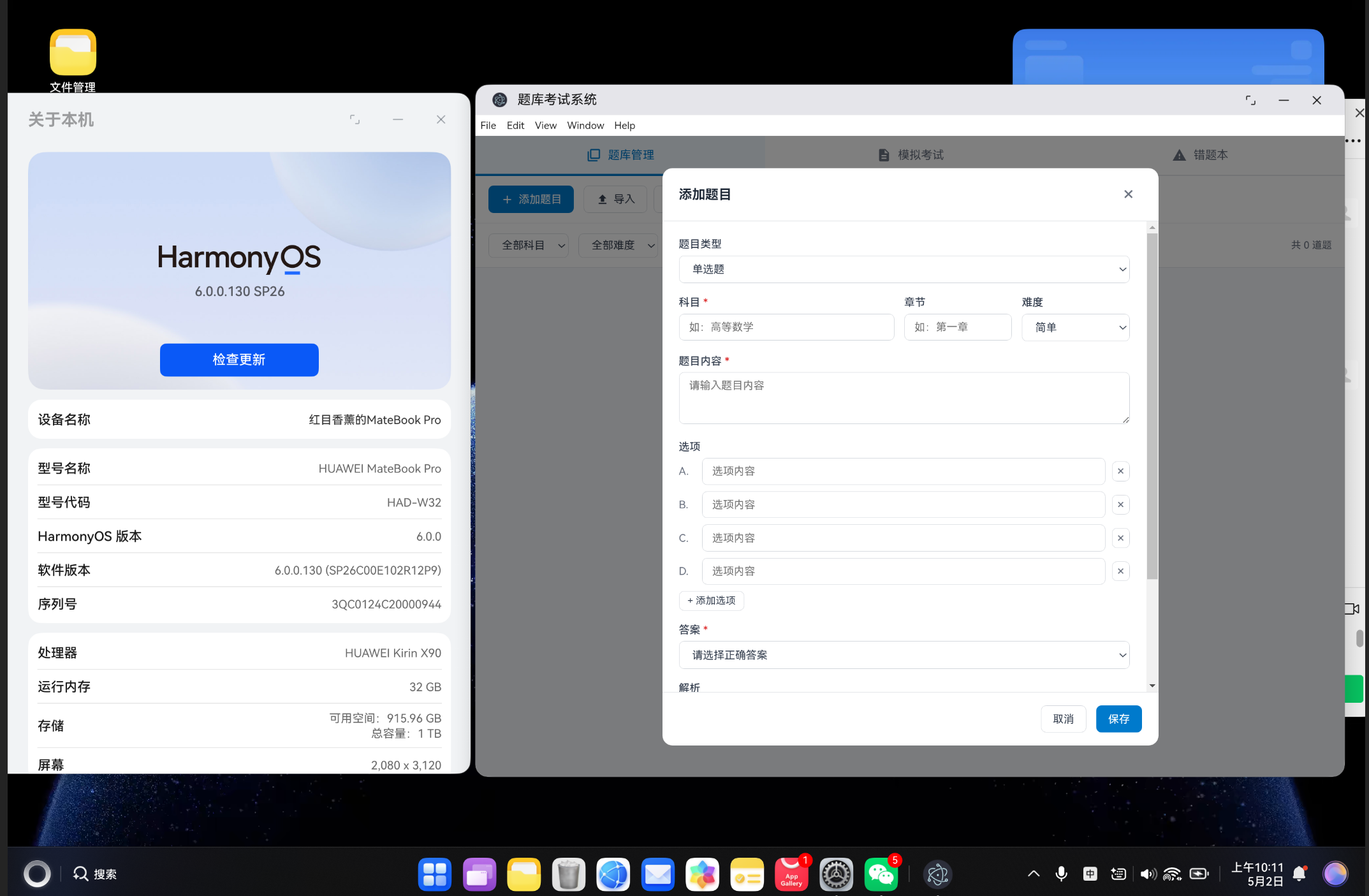The image size is (1369, 896).
Task: Open 题目类型 dropdown showing 单选题
Action: coord(904,269)
